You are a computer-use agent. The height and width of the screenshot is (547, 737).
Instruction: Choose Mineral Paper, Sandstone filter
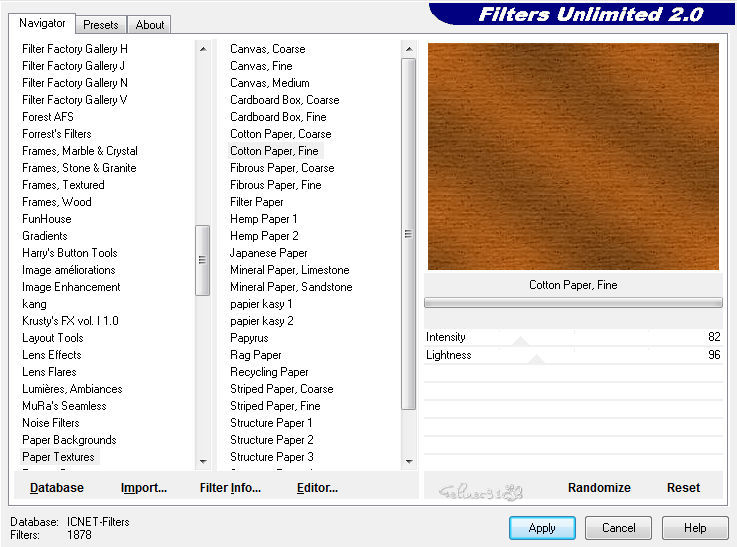[291, 287]
